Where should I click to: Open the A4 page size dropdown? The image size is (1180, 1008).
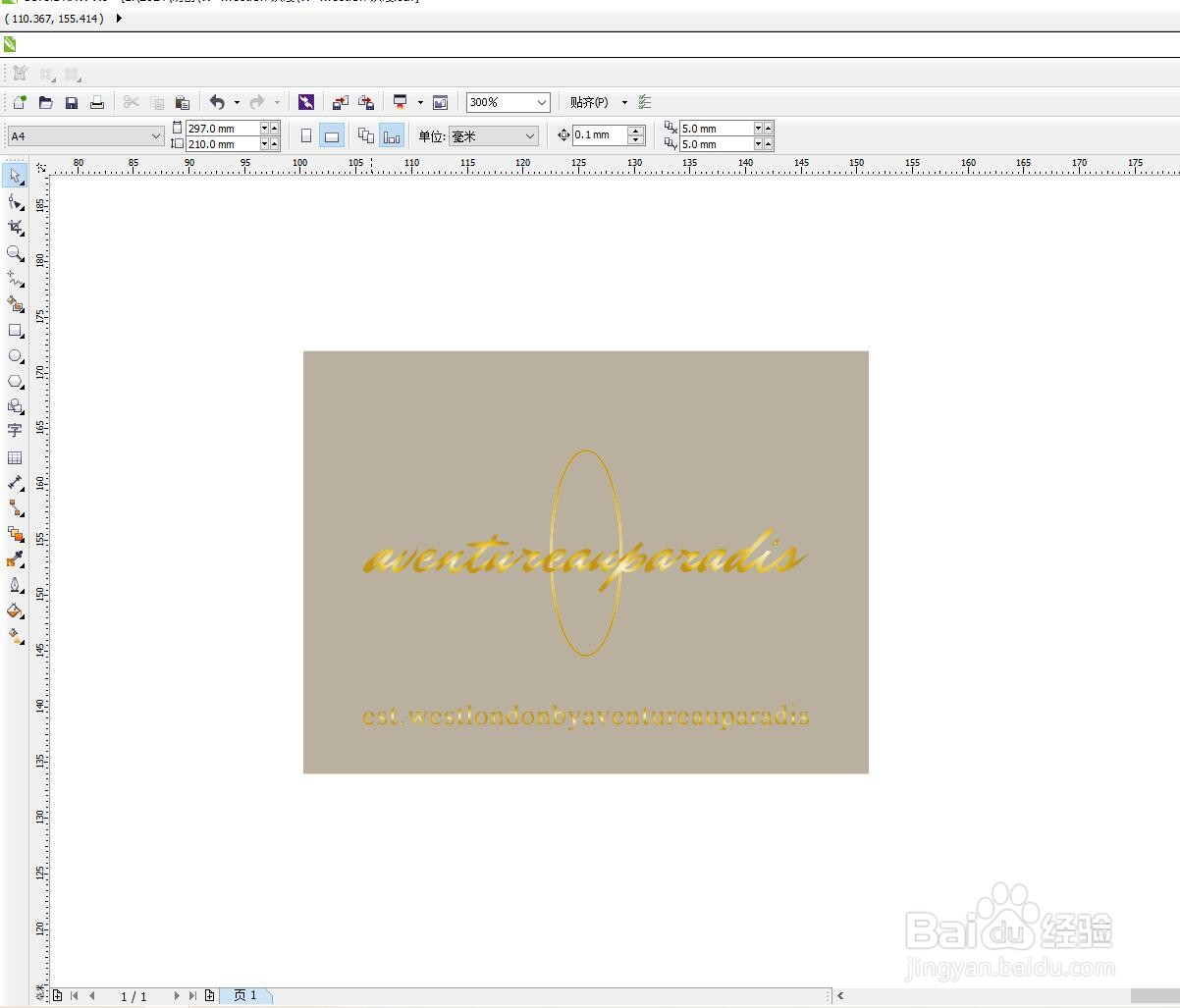tap(156, 136)
